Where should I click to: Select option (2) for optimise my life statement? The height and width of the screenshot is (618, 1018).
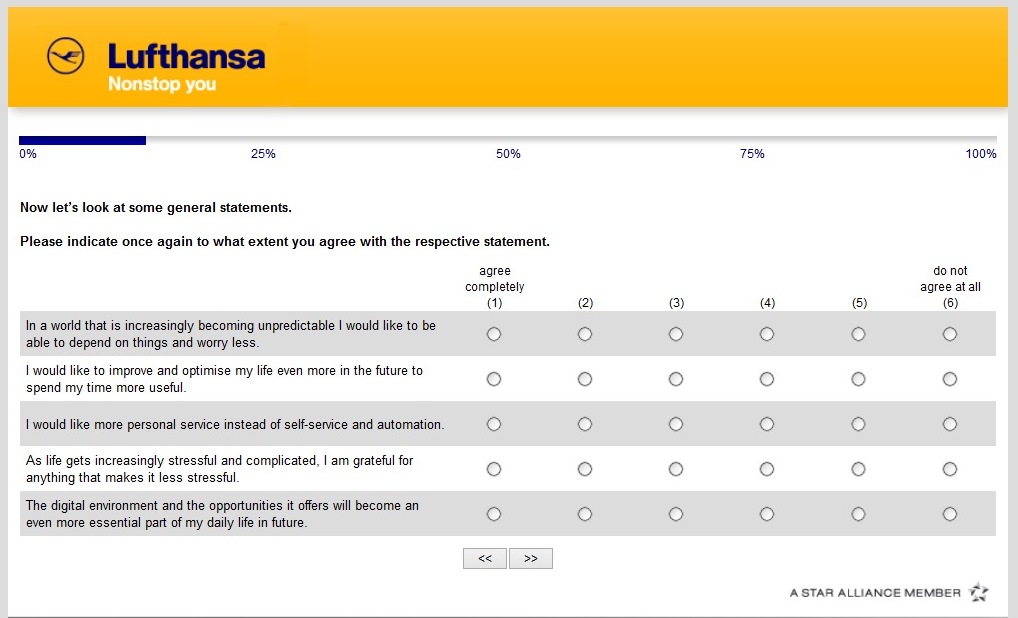pos(585,379)
